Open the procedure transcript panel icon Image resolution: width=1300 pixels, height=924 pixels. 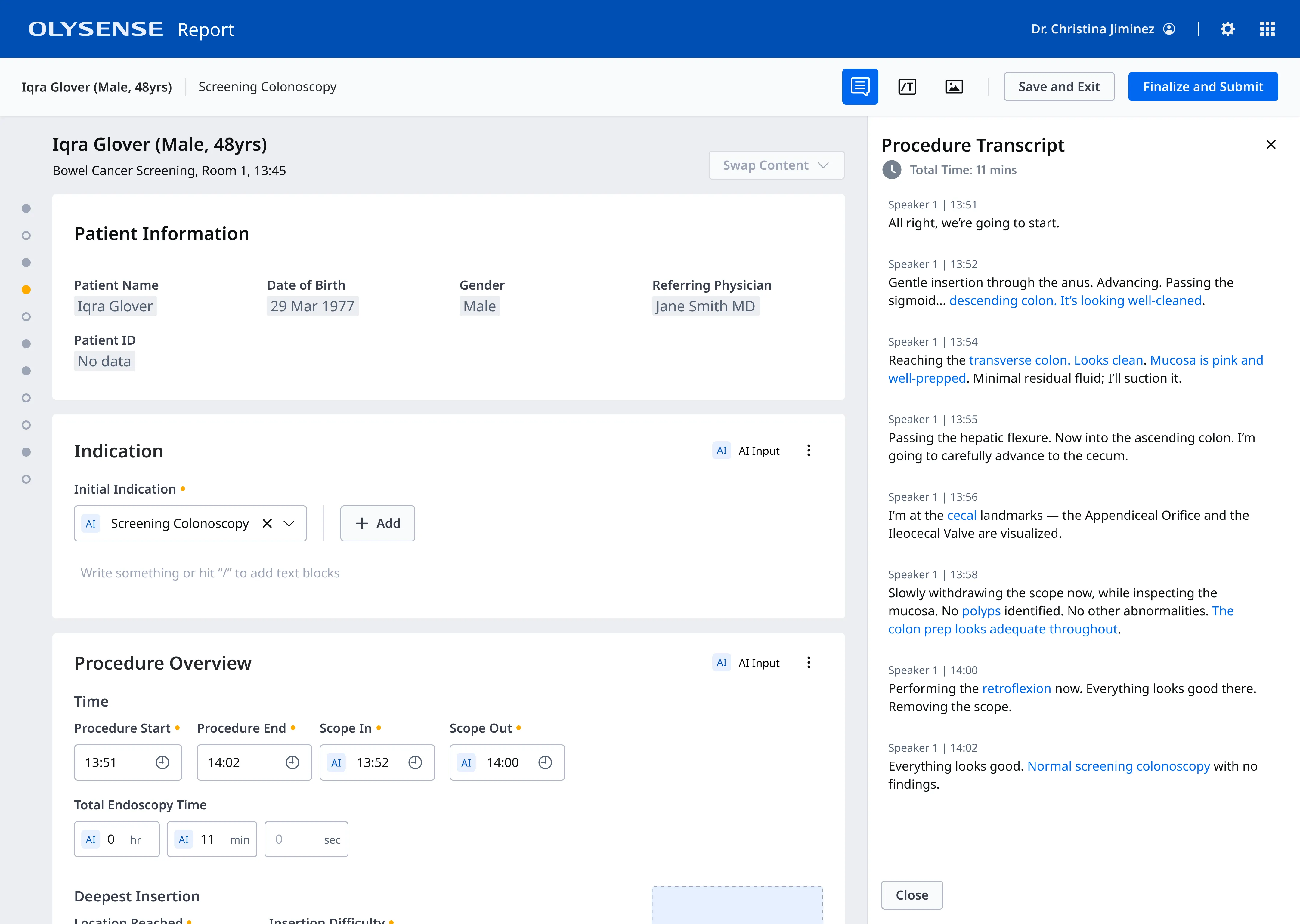pyautogui.click(x=859, y=87)
